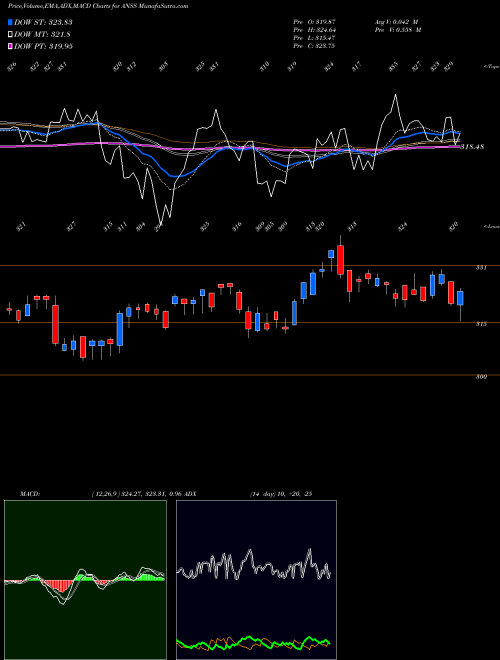Open the green MACD histogram panel
Screen dimensions: 500x660
(85, 580)
